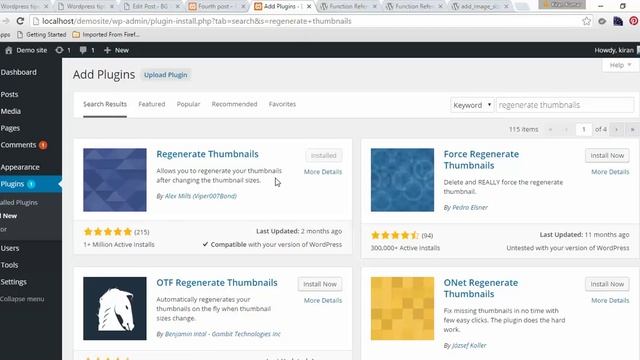Install ONet Regenerate Thumbnails plugin
This screenshot has height=360, width=640.
[x=607, y=284]
